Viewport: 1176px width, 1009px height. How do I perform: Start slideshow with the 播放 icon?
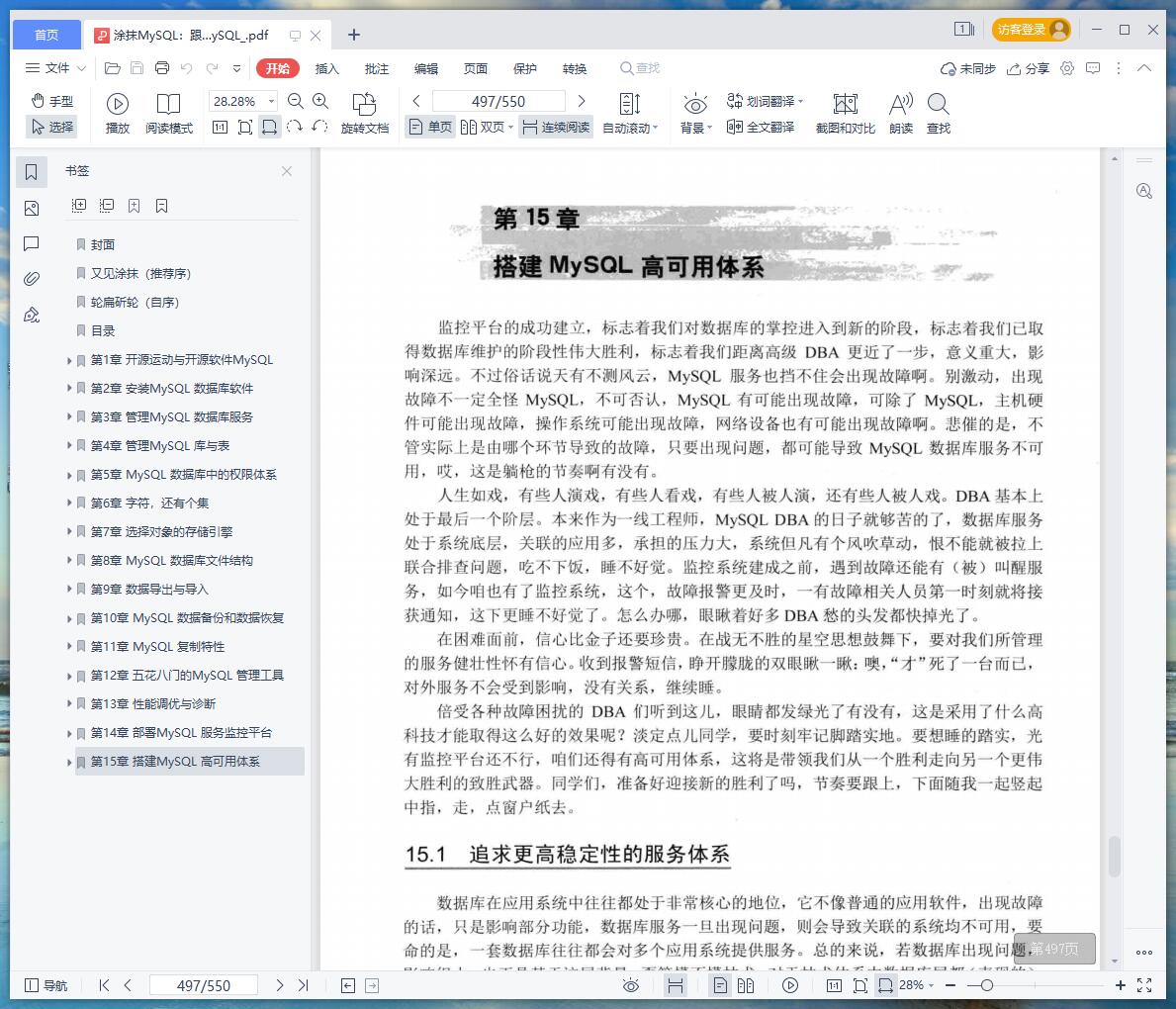pos(118,114)
